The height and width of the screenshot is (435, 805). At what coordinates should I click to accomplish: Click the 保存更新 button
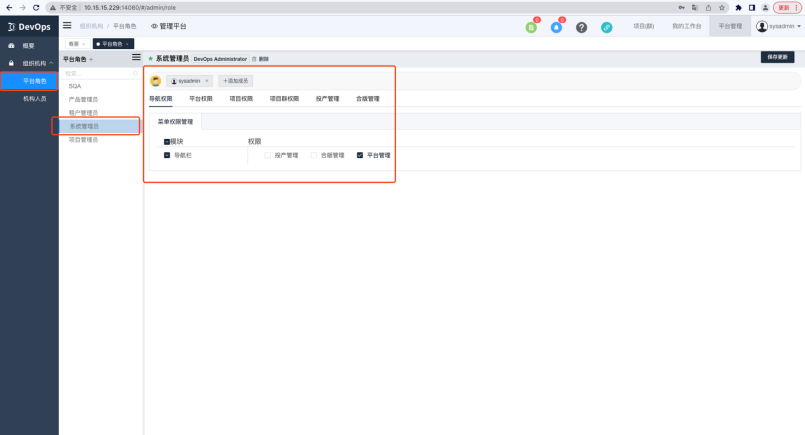click(778, 58)
